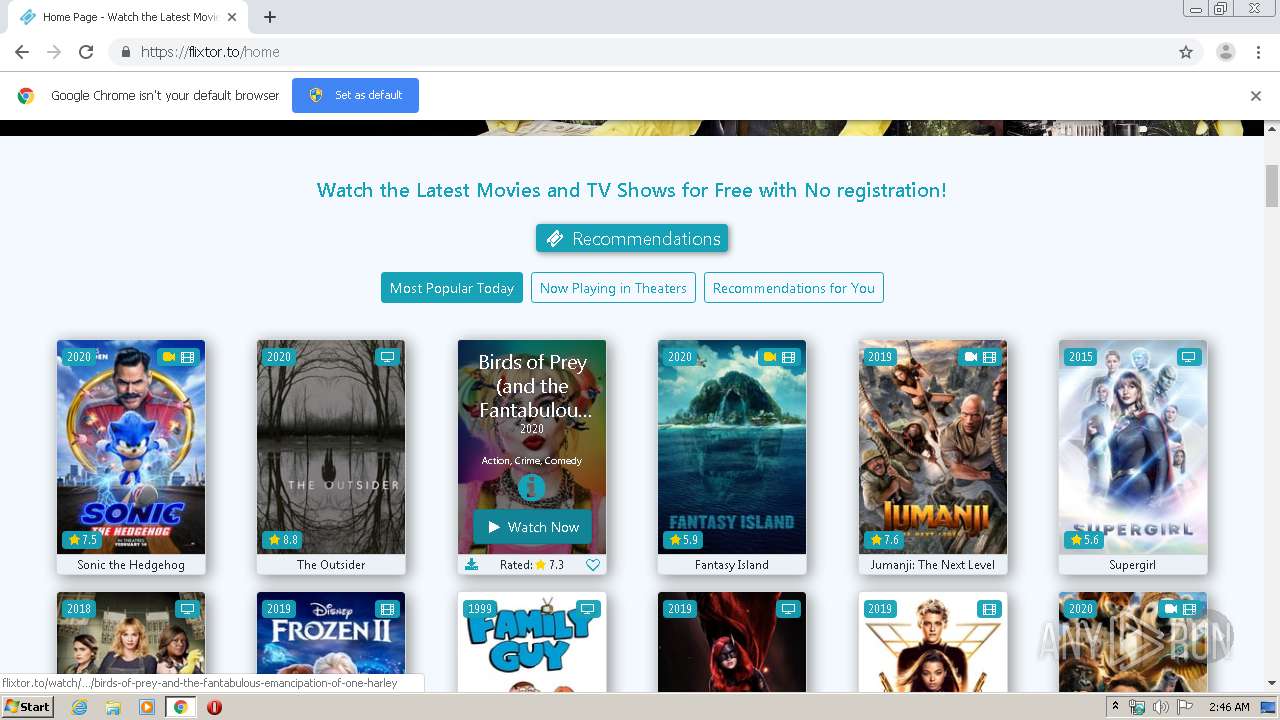Open the Chrome profile avatar
The width and height of the screenshot is (1280, 720).
1226,52
